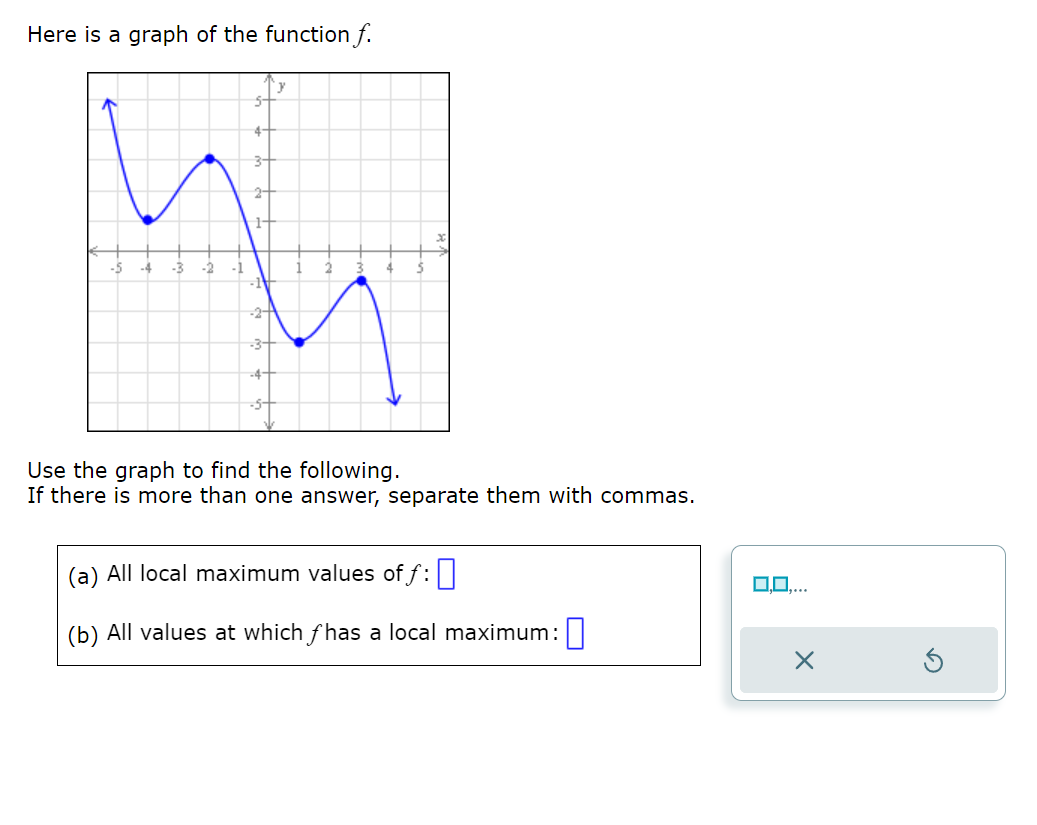This screenshot has width=1037, height=825.
Task: Click the x-axis arrow label on the graph
Action: pyautogui.click(x=440, y=236)
